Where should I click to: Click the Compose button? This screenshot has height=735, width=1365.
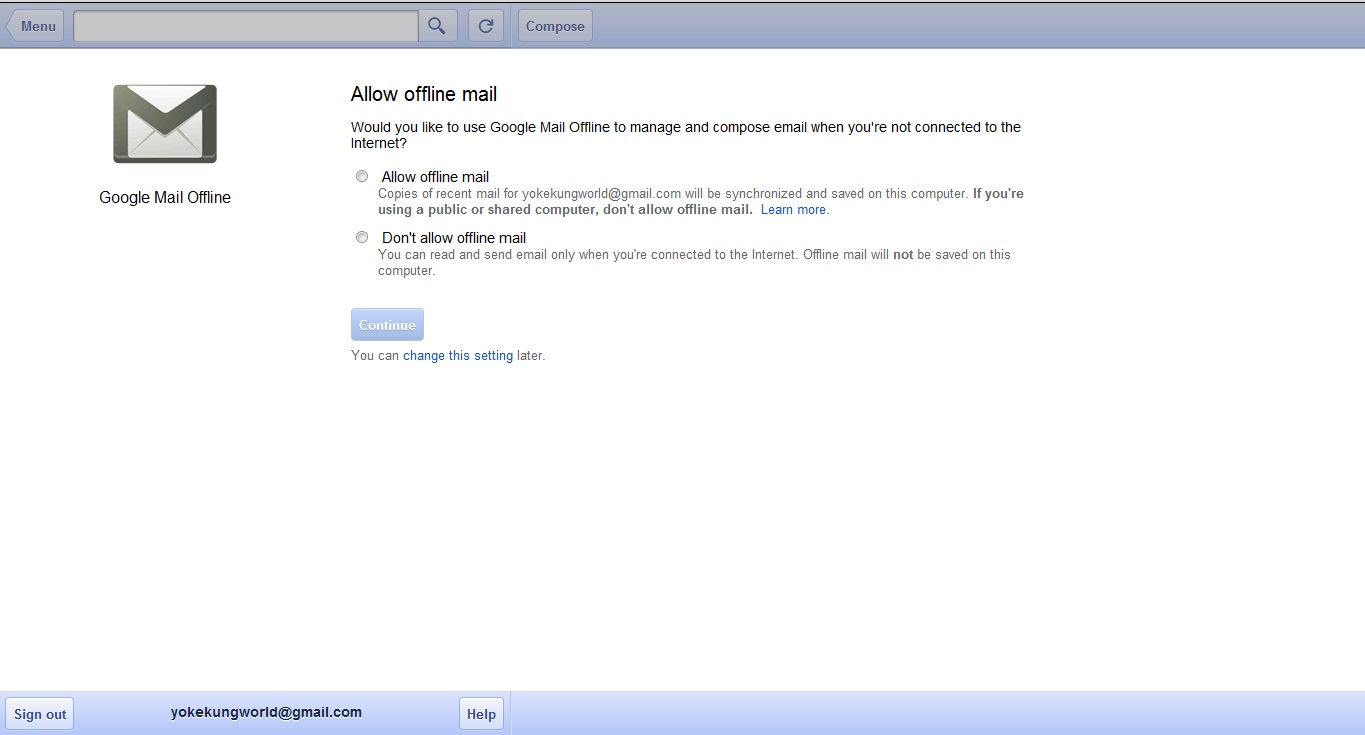click(555, 26)
